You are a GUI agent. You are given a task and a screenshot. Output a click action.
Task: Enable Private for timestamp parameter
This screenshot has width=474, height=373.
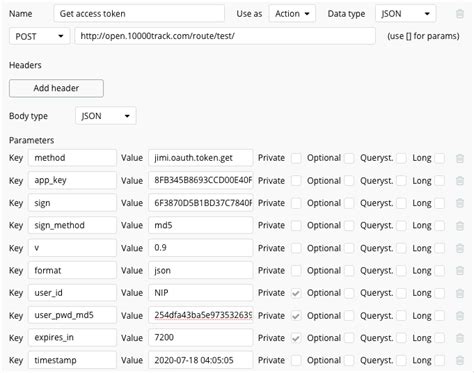coord(296,361)
